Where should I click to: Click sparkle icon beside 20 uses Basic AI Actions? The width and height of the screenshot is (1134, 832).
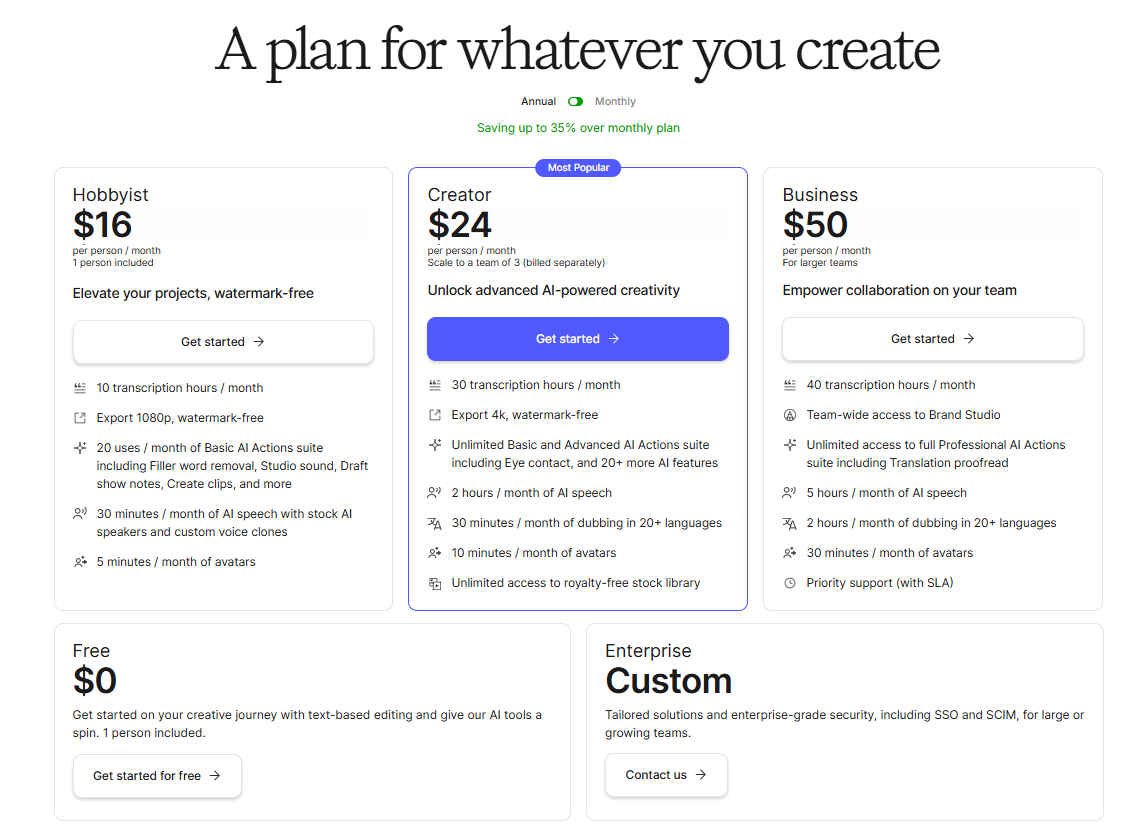point(80,448)
